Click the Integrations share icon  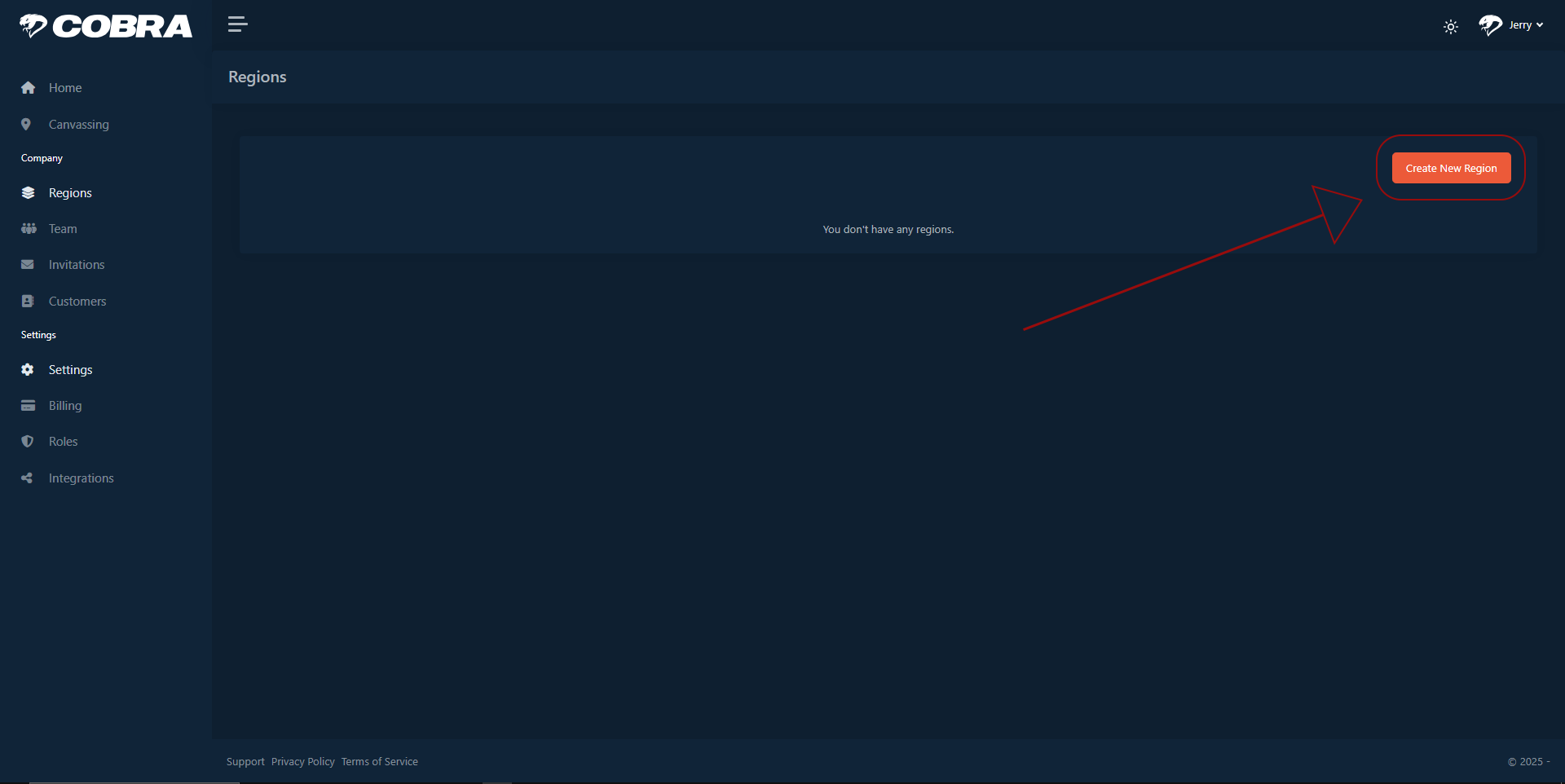27,478
